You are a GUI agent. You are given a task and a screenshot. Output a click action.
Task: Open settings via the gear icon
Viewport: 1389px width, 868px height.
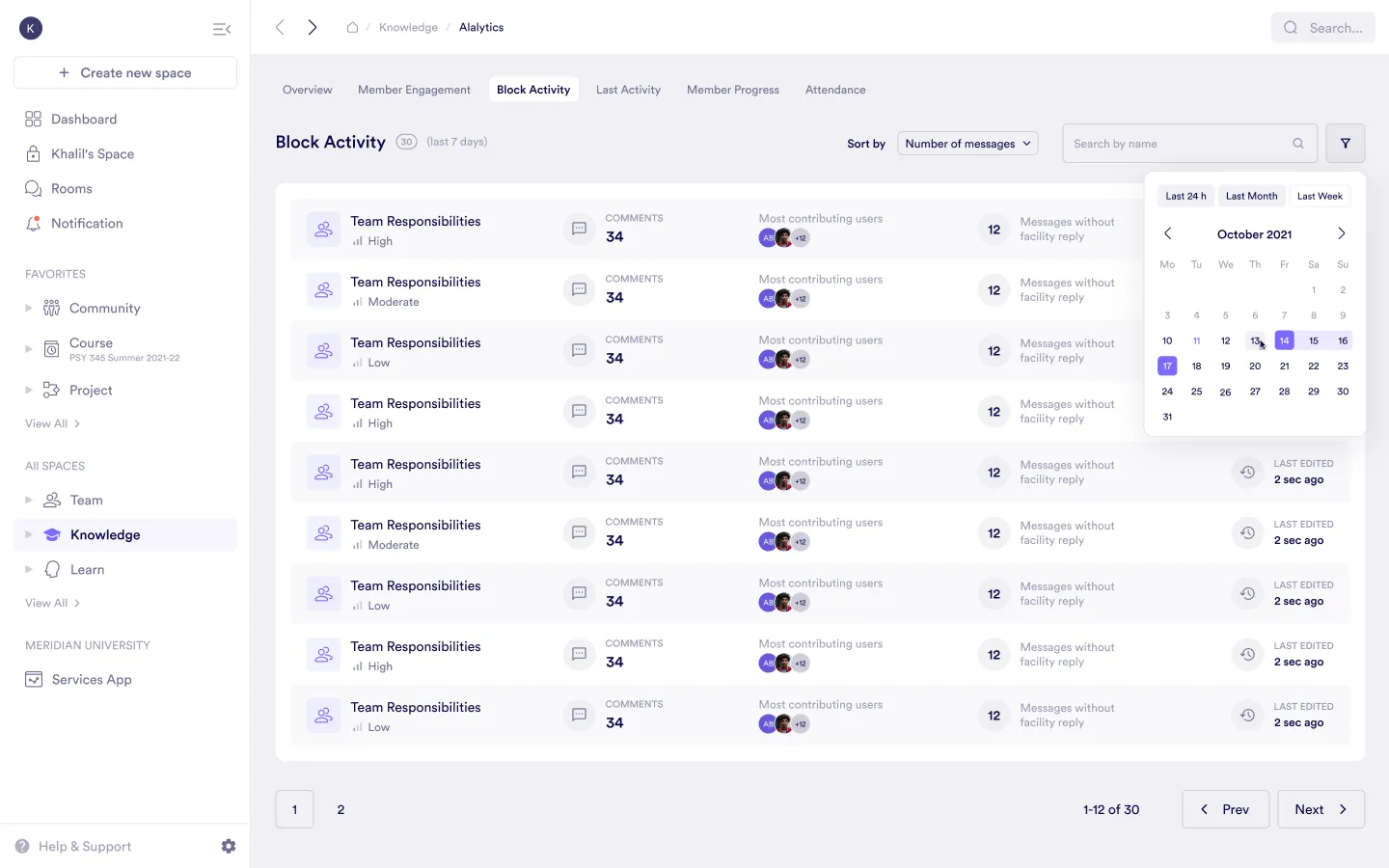click(x=229, y=846)
